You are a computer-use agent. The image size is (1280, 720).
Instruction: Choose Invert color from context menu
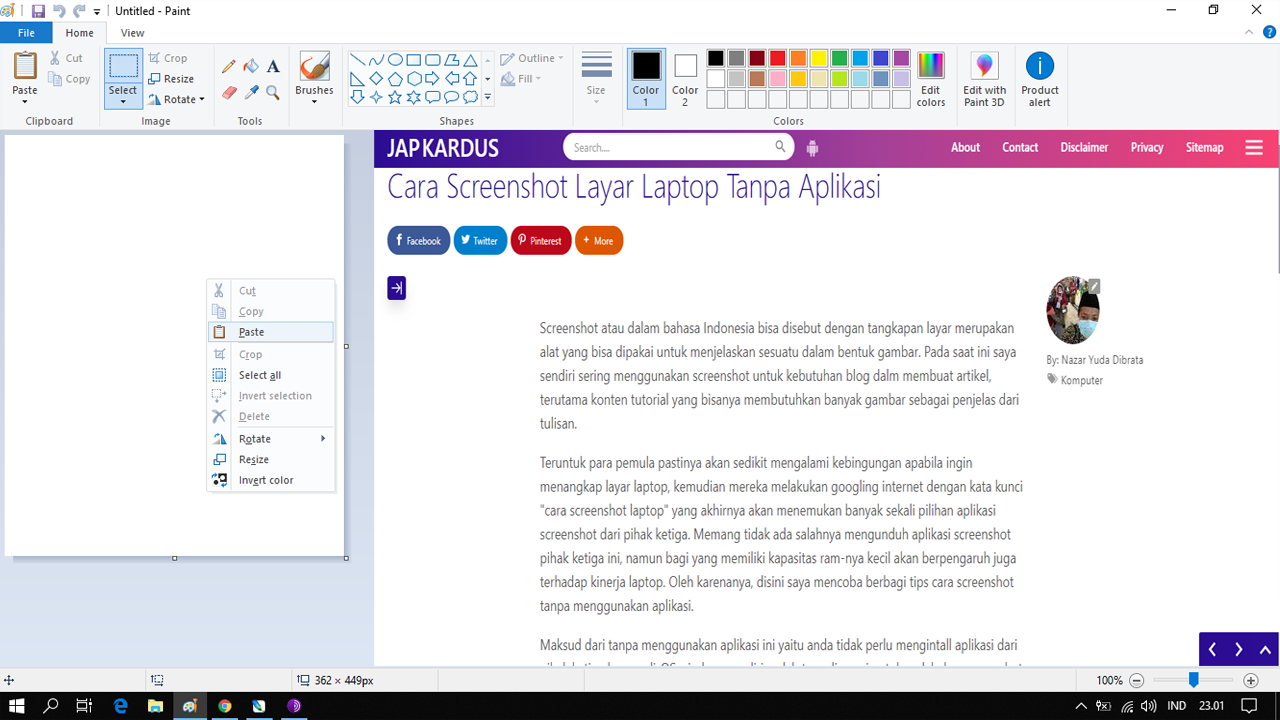271,480
